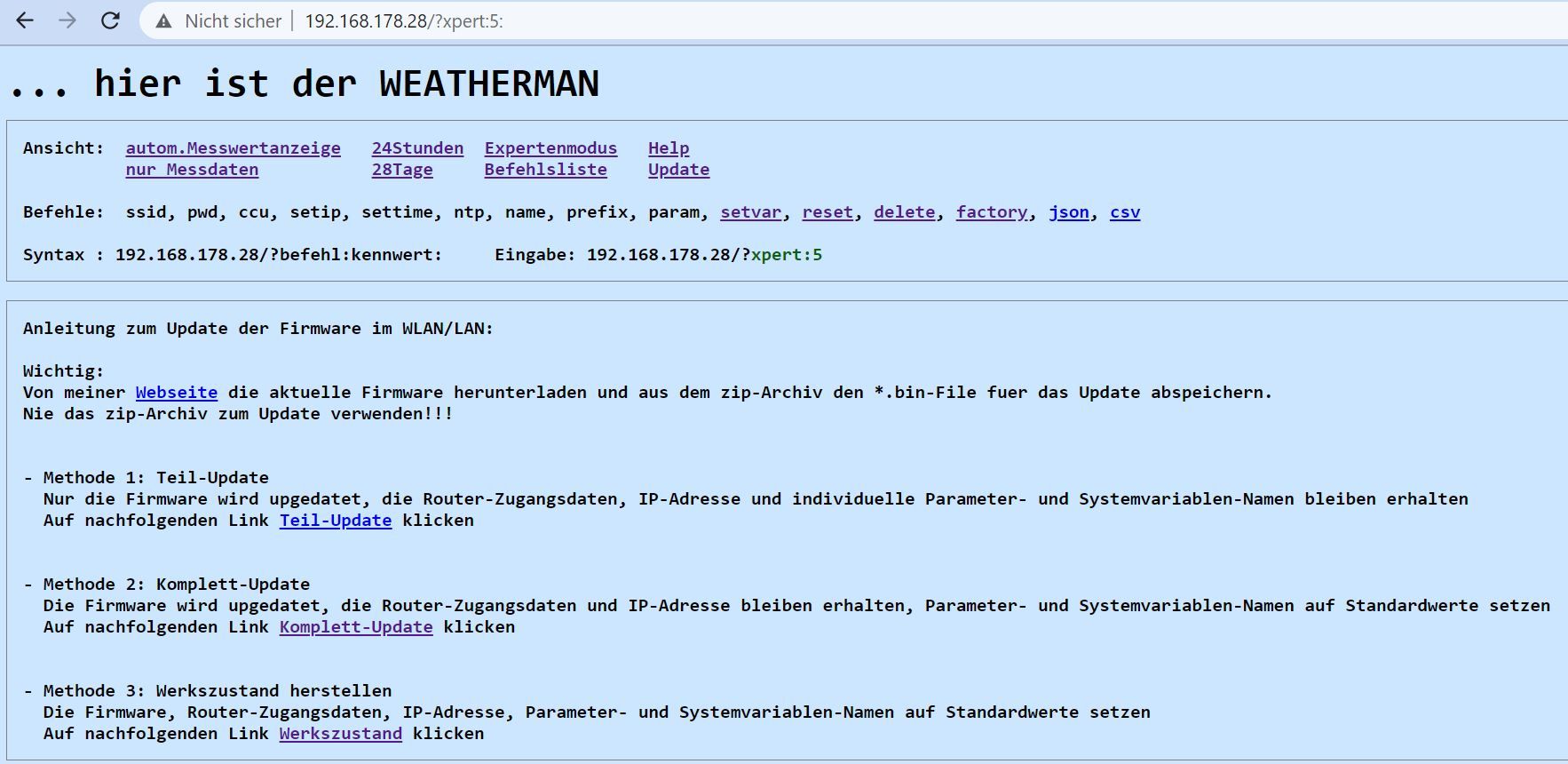
Task: Click the 'Ansicht:' label
Action: click(63, 148)
